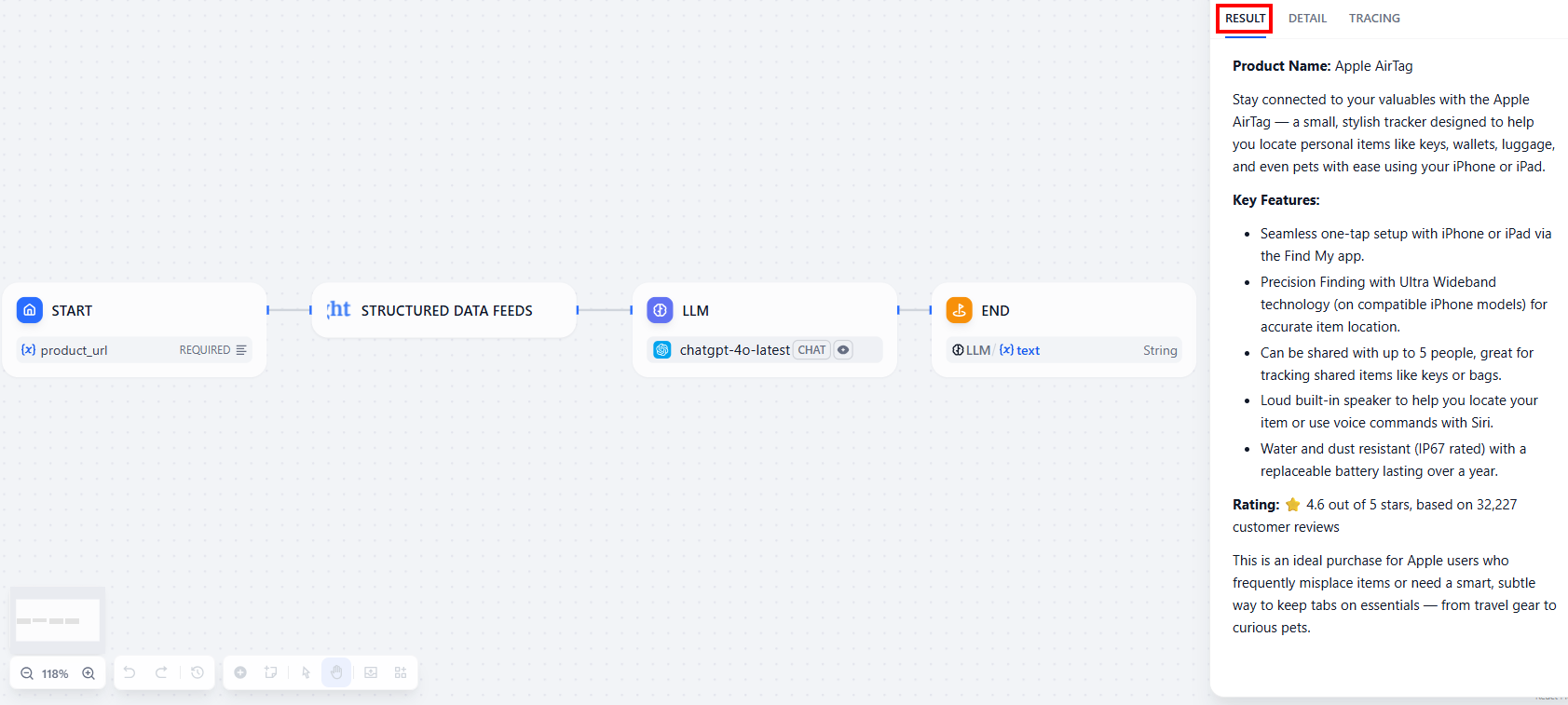Viewport: 1568px width, 705px height.
Task: Click the product_url variable icon
Action: [x=29, y=350]
